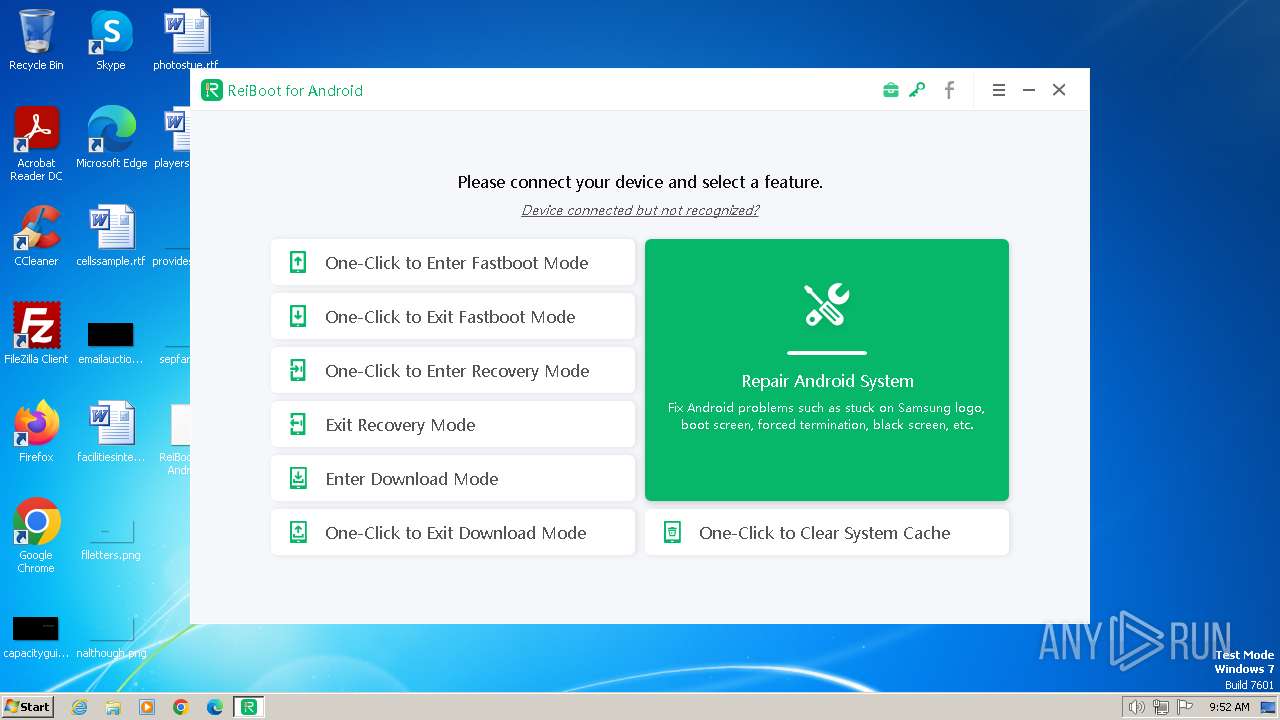Open the toolbox icon in ReiBoot header
This screenshot has width=1280, height=720.
click(890, 90)
